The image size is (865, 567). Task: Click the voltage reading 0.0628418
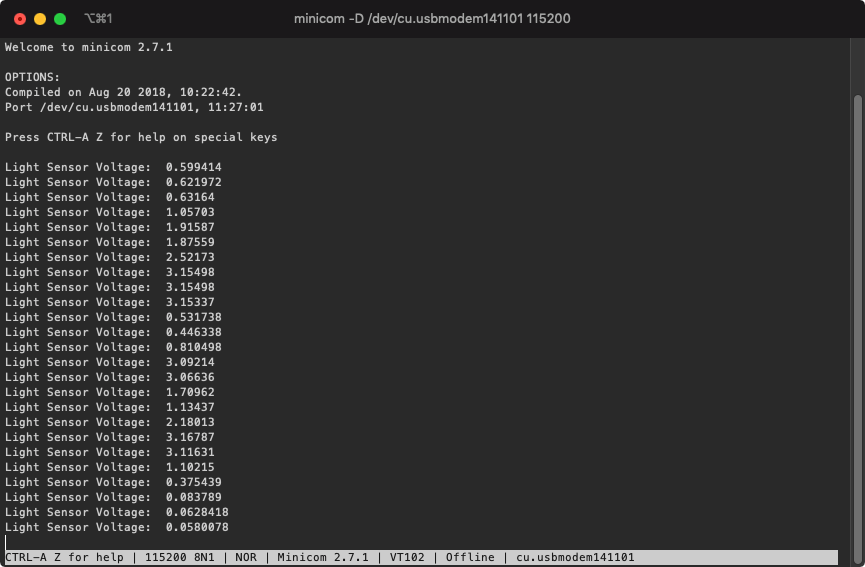point(197,512)
